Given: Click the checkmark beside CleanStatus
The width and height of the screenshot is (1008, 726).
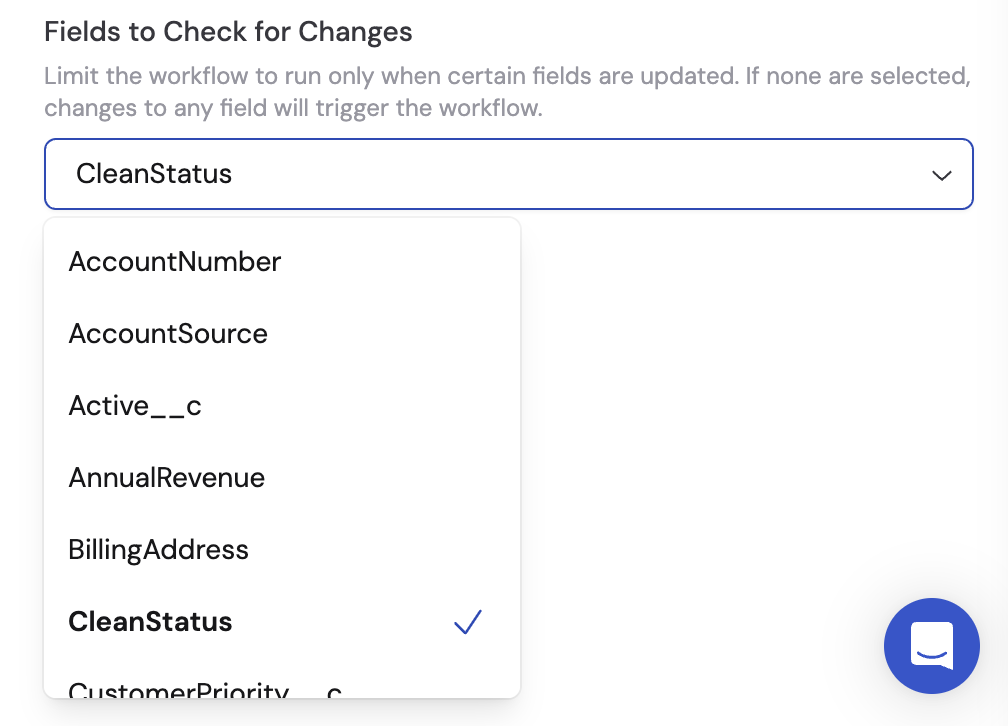Looking at the screenshot, I should point(466,621).
